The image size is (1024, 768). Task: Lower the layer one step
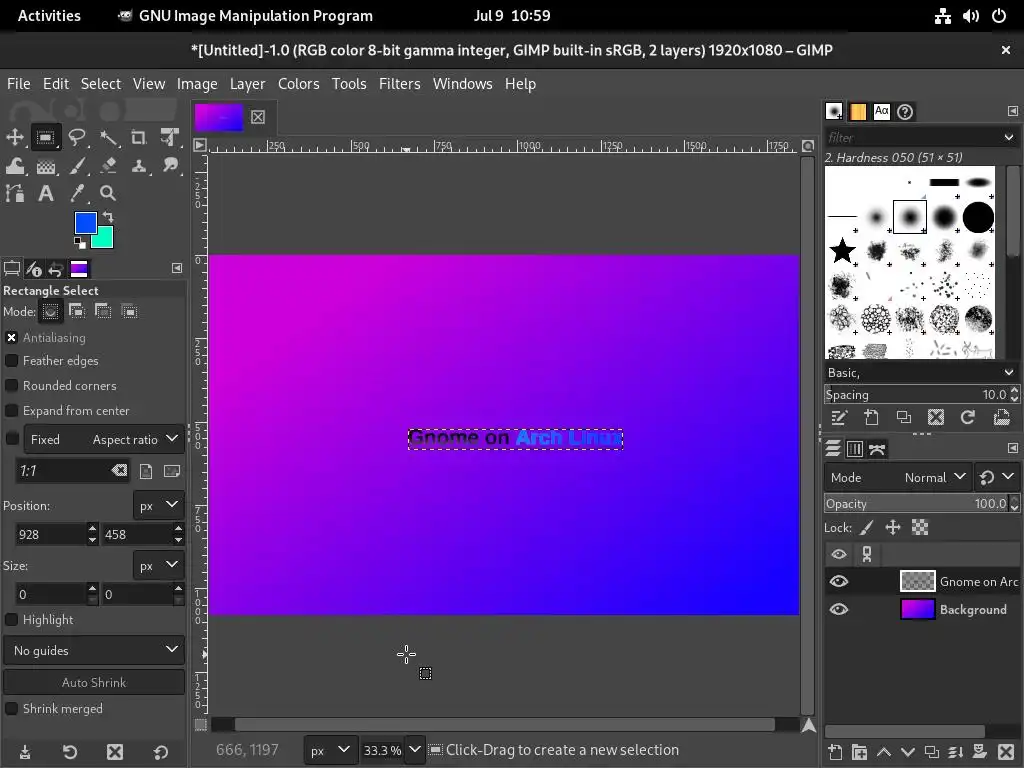(x=908, y=752)
